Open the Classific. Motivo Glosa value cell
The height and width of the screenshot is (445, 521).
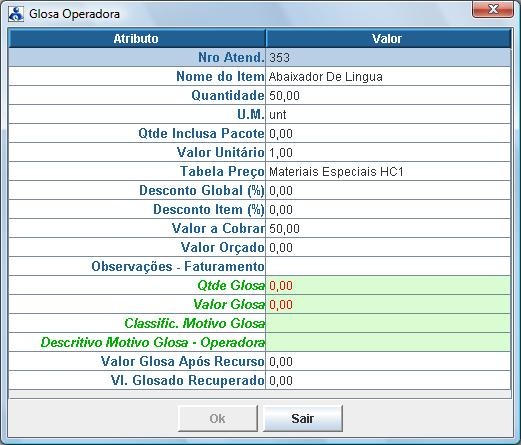pyautogui.click(x=388, y=323)
